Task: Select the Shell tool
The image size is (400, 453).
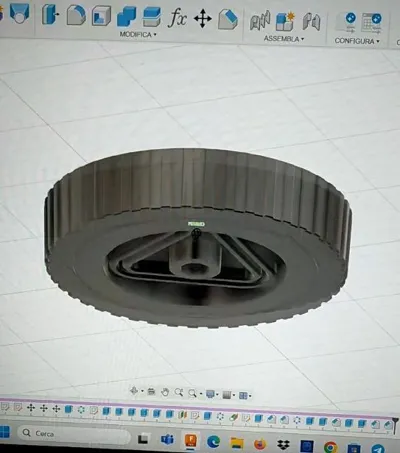Action: pyautogui.click(x=101, y=16)
